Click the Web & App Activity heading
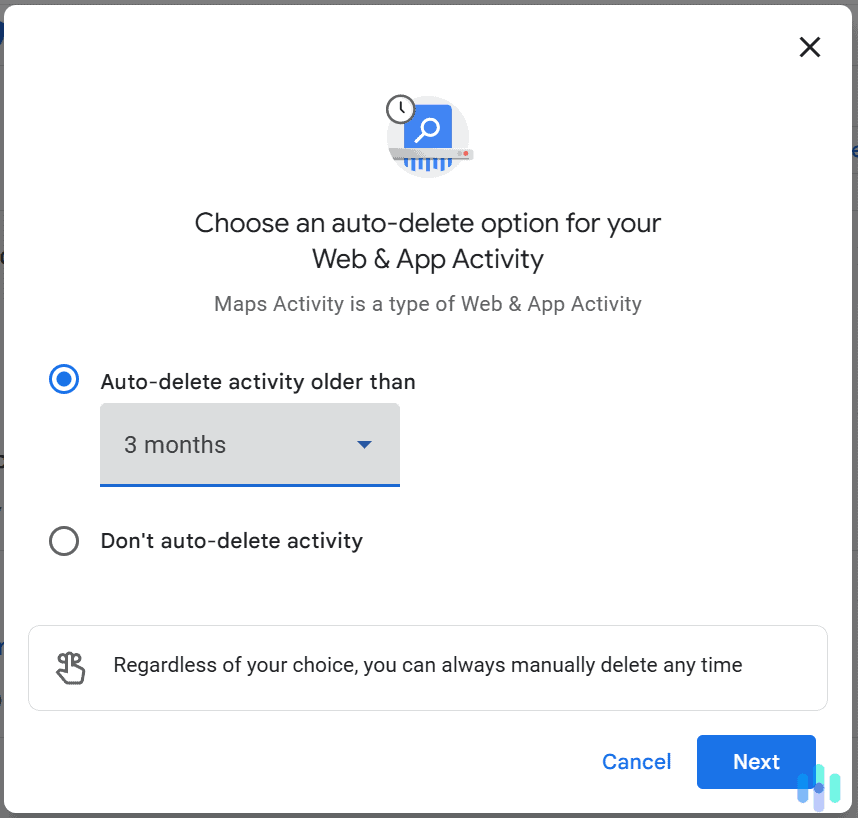Image resolution: width=858 pixels, height=818 pixels. coord(428,258)
